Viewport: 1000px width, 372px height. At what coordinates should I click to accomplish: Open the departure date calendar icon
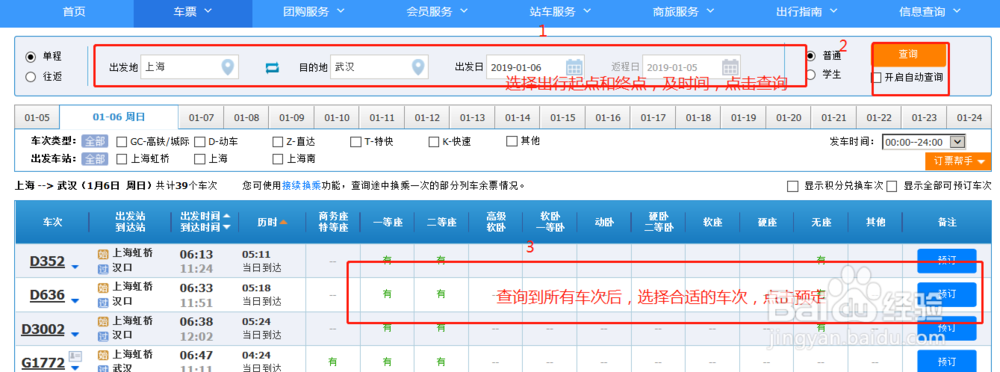(574, 67)
